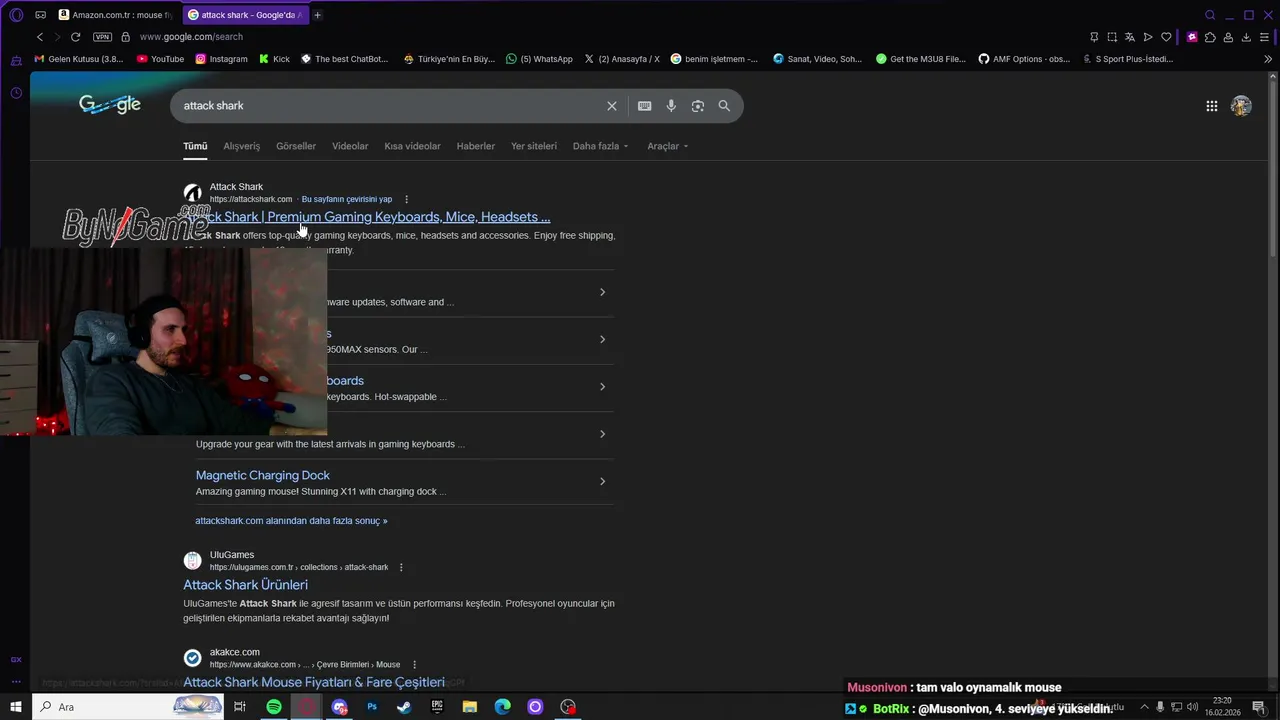Open the taskbar clock and date
Screen dimensions: 1280x720
coord(1222,707)
